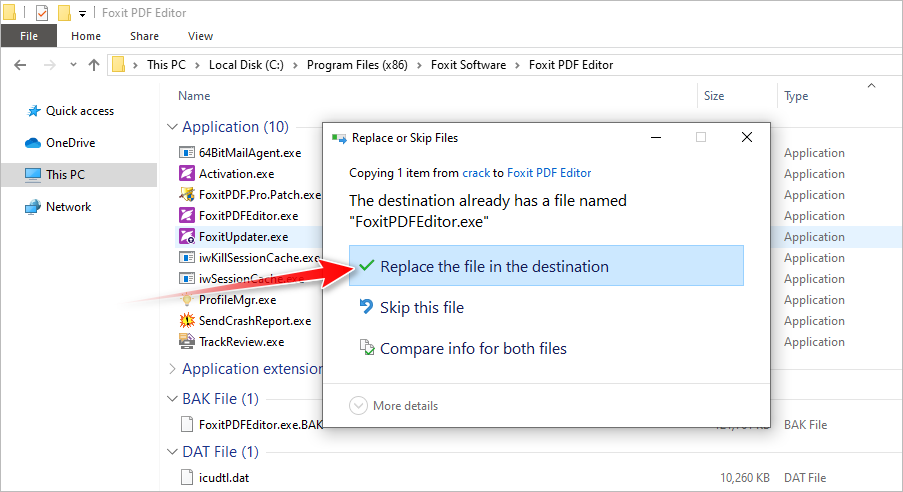
Task: Click the OneDrive cloud icon in sidebar
Action: (x=33, y=143)
